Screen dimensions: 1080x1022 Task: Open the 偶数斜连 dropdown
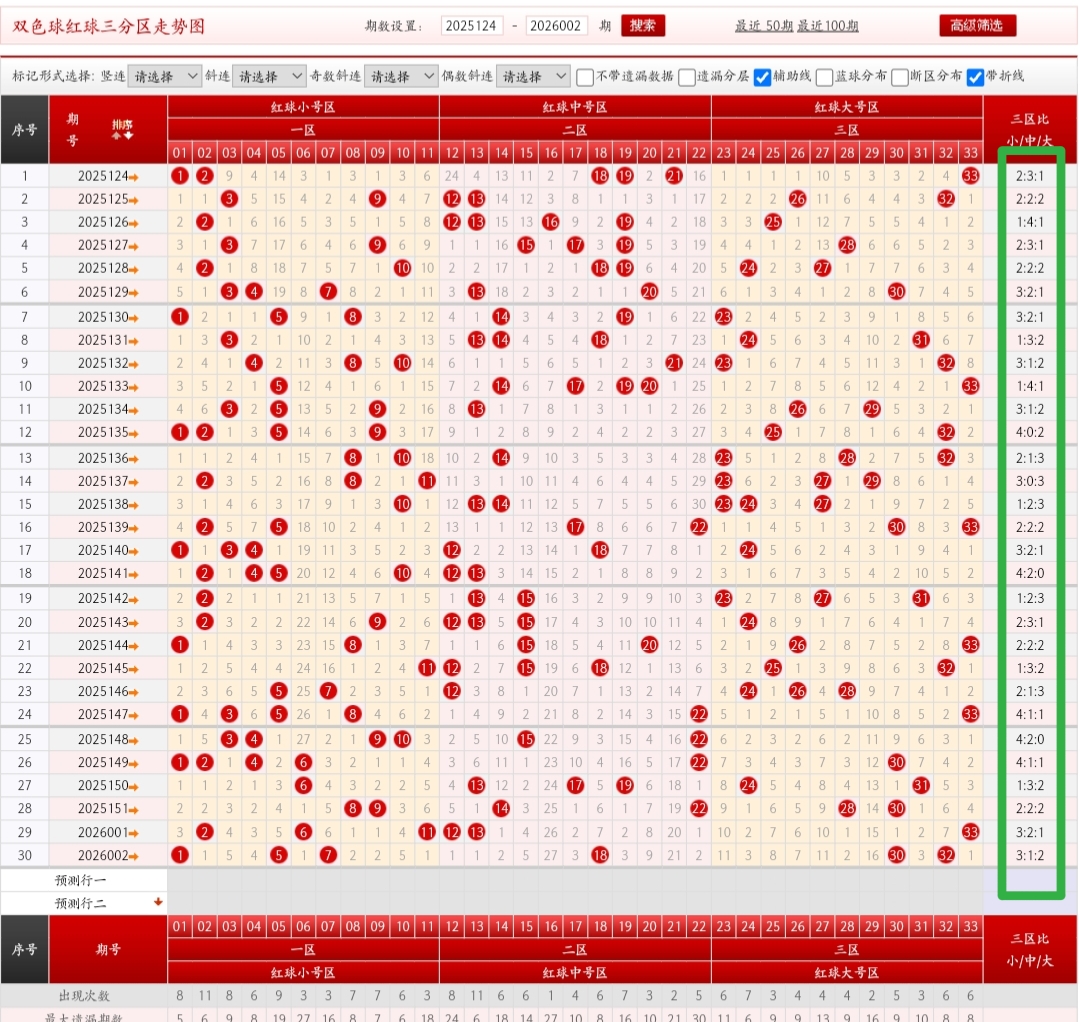[532, 76]
